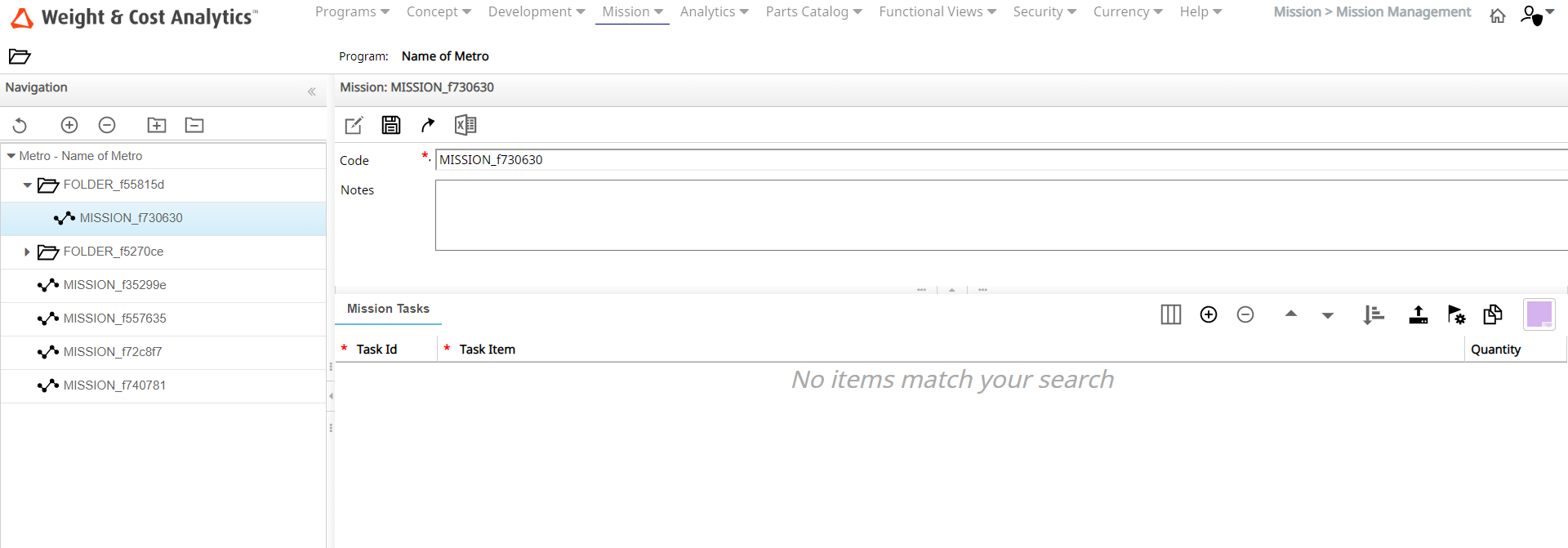The width and height of the screenshot is (1568, 548).
Task: Open the purple color swatch picker
Action: pyautogui.click(x=1539, y=314)
